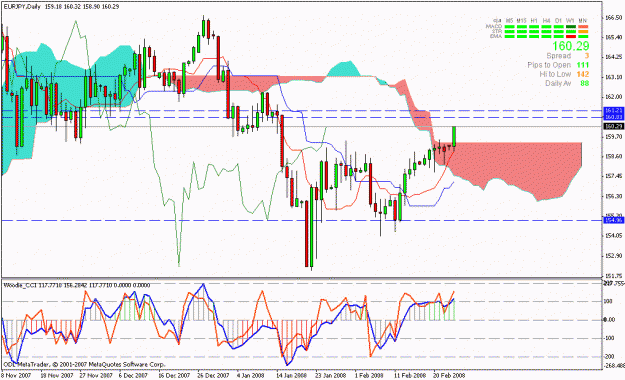This screenshot has height=380, width=625.
Task: Click the ODL MetaTrader copyright text
Action: click(x=84, y=364)
